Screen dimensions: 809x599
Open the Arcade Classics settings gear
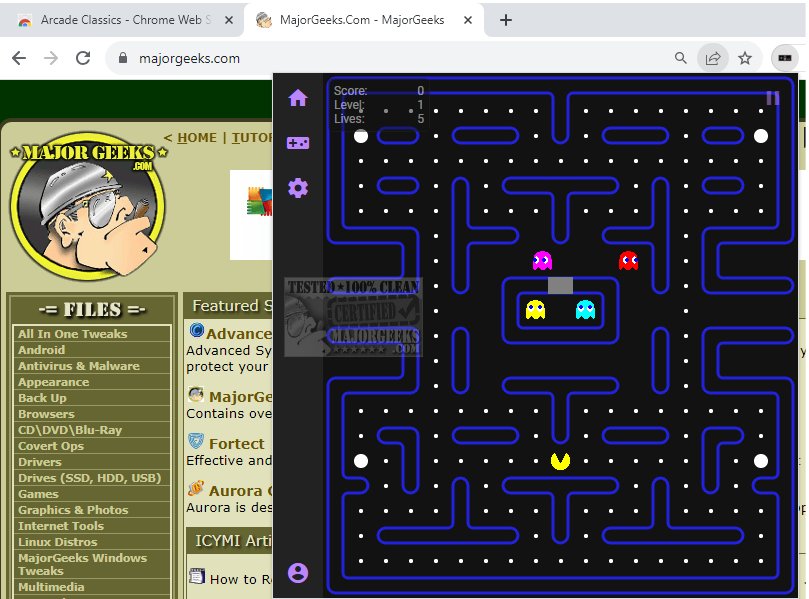[298, 188]
